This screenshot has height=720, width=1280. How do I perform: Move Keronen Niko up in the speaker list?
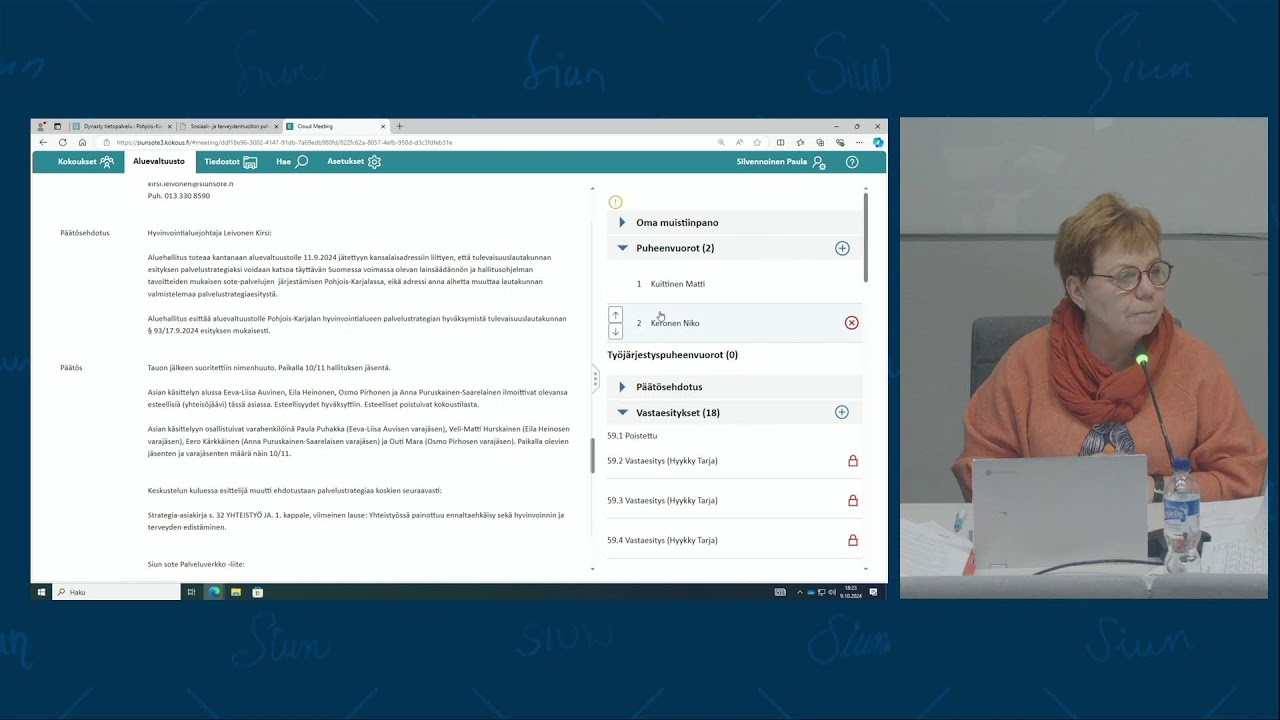(616, 315)
